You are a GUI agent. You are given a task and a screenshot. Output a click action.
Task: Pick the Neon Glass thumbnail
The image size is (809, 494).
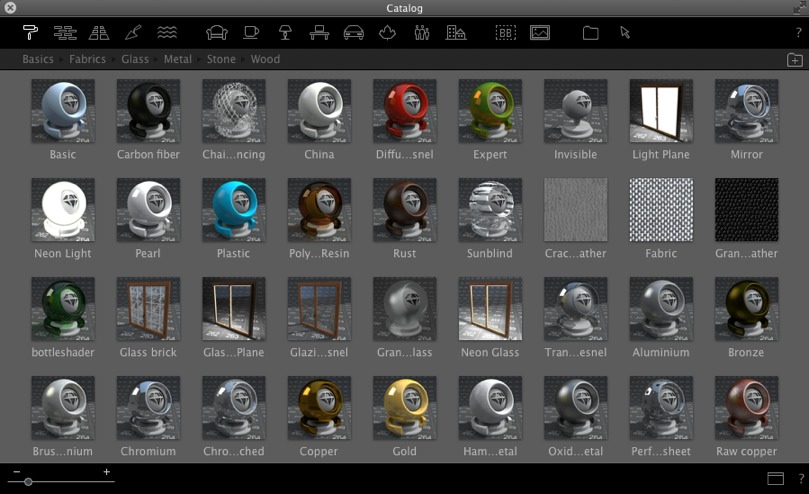click(x=490, y=309)
